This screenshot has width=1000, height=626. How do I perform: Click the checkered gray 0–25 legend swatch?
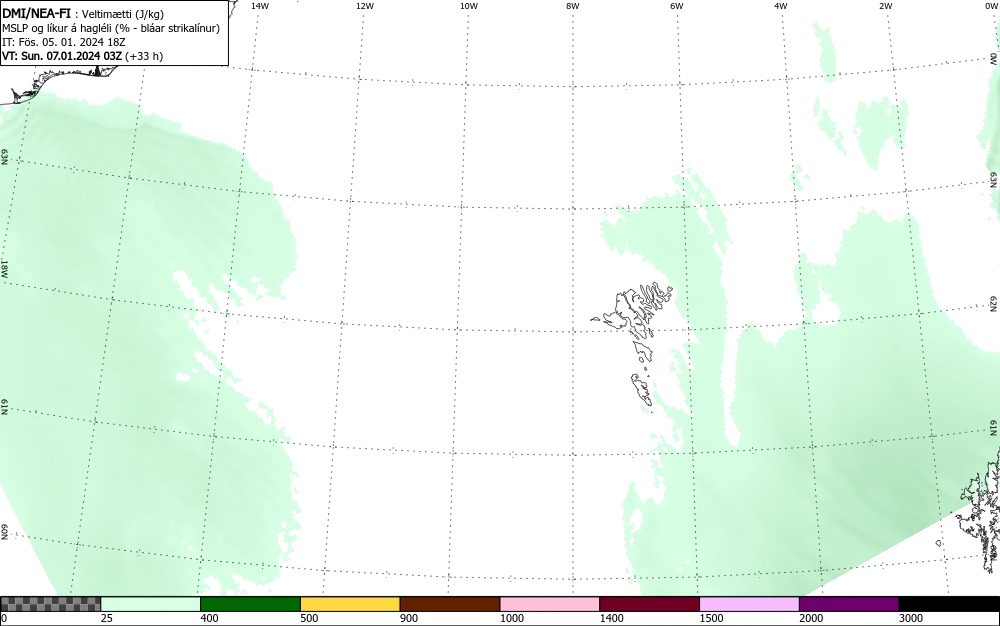[50, 604]
